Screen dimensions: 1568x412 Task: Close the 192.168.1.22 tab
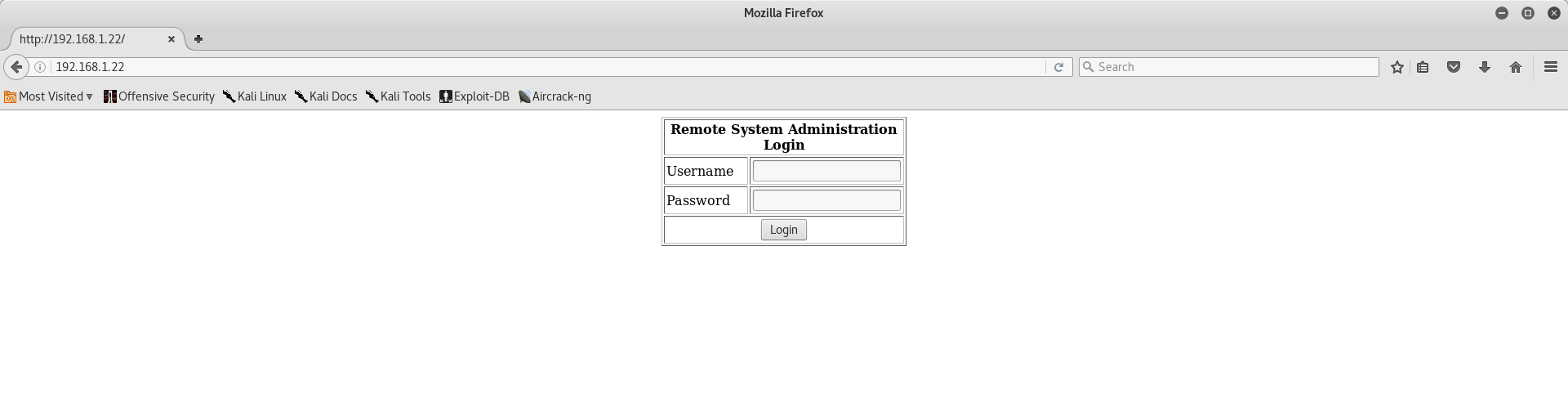click(171, 38)
